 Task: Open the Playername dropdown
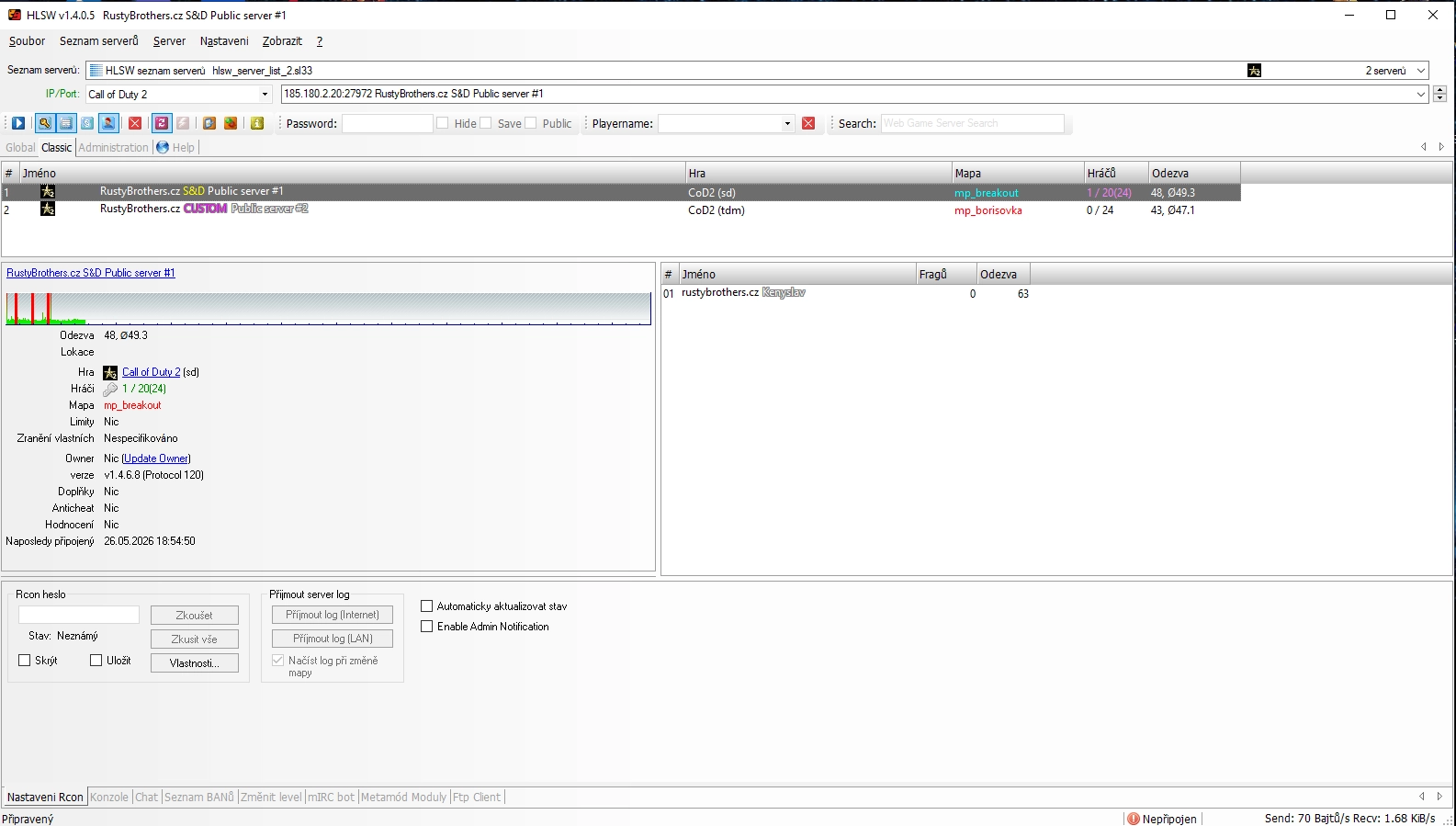[787, 123]
